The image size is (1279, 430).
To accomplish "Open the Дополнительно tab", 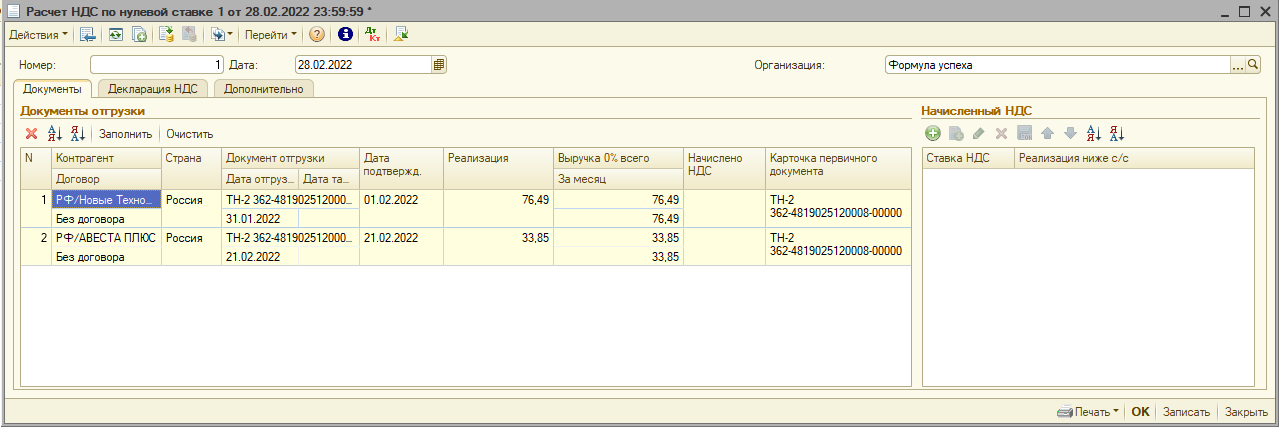I will point(263,88).
